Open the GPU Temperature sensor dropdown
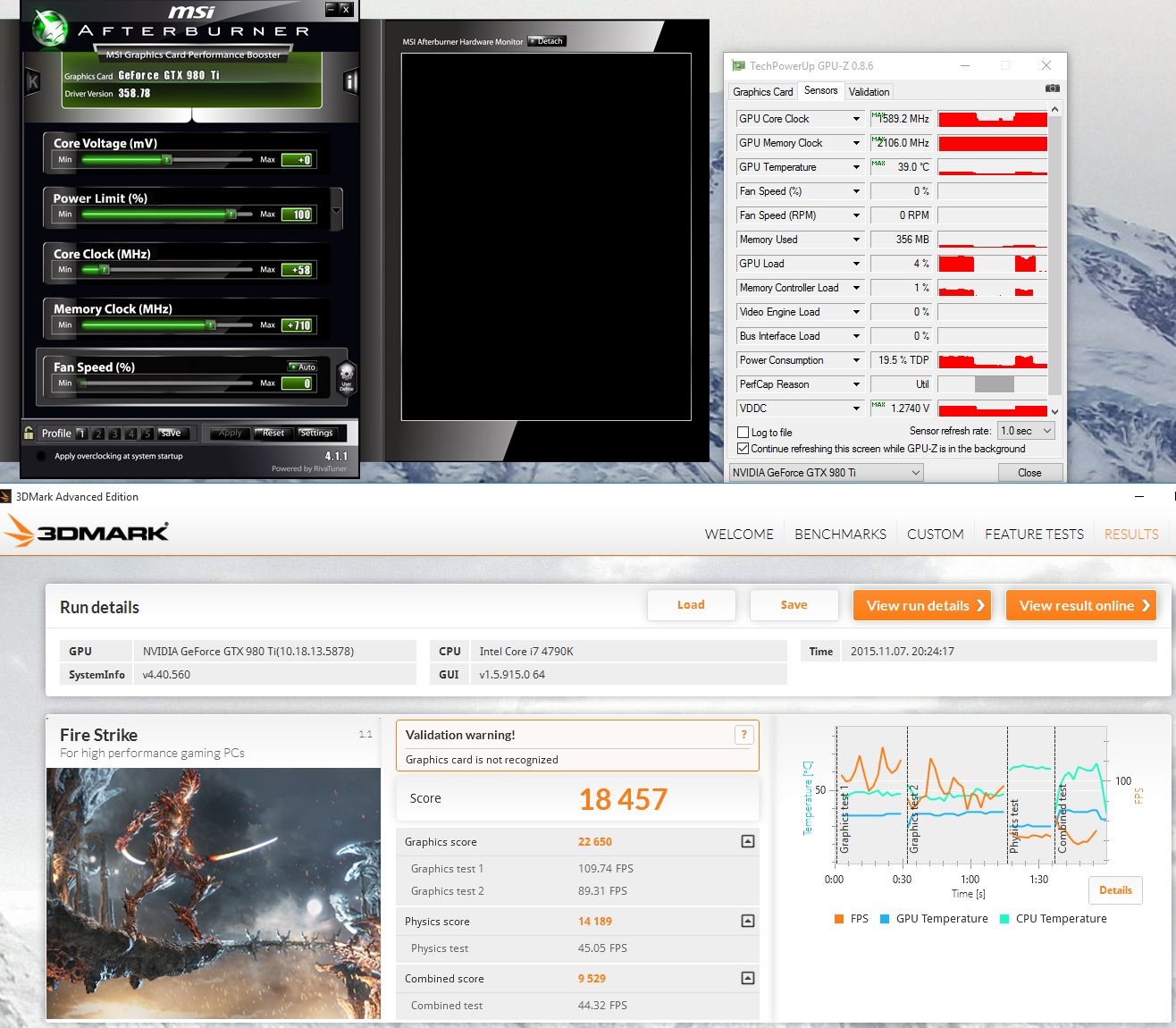The height and width of the screenshot is (1028, 1176). coord(856,167)
